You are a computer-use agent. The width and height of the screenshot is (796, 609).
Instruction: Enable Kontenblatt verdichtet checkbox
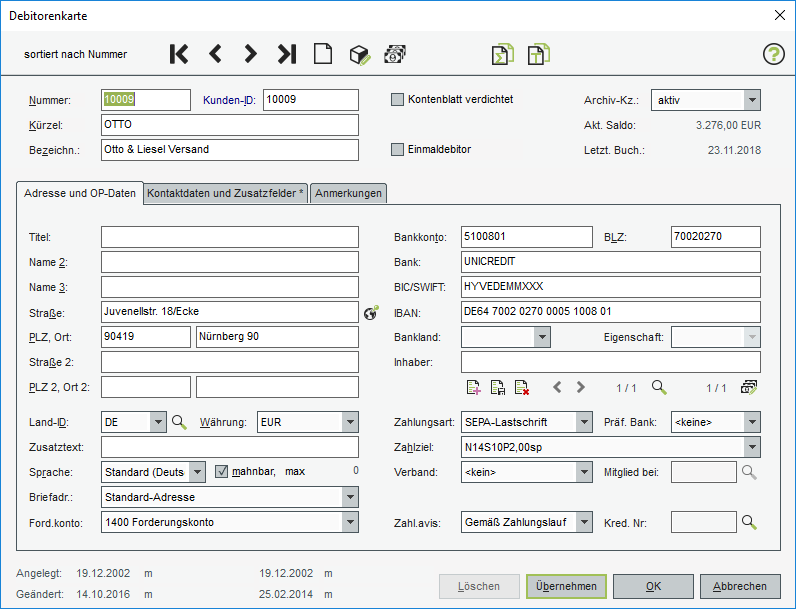tap(397, 99)
